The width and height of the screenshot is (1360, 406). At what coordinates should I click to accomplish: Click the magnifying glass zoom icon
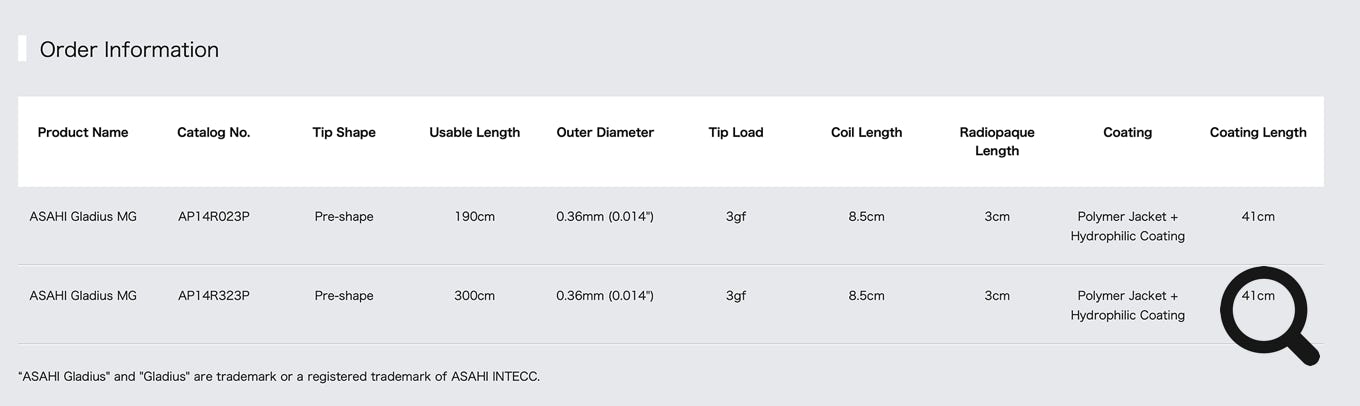pos(1270,315)
